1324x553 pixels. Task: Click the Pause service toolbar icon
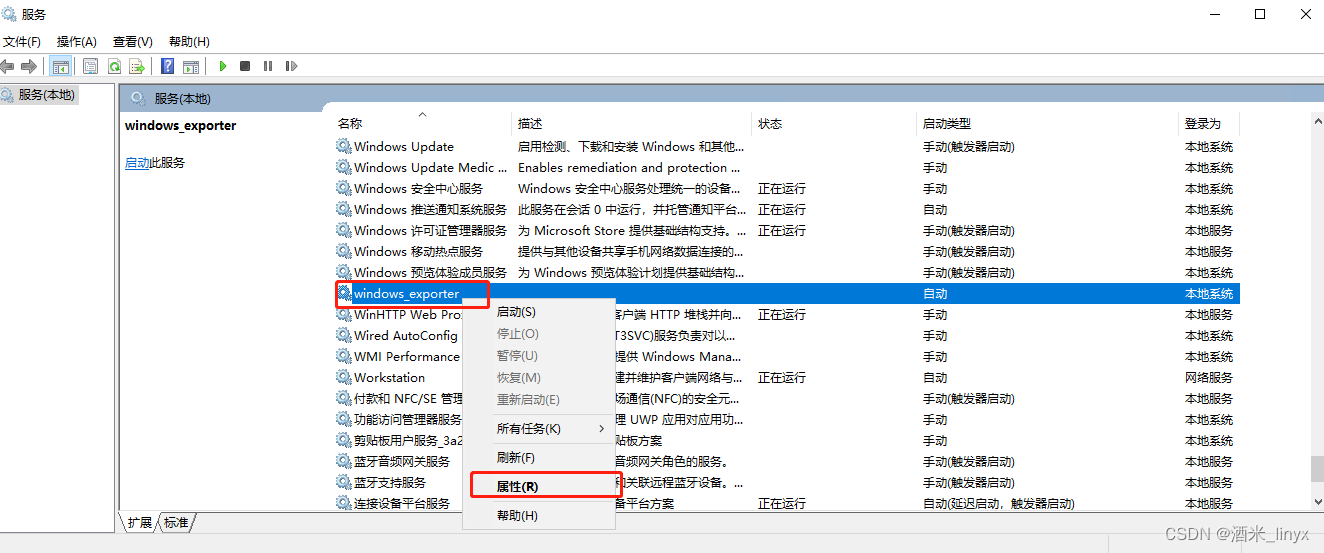coord(268,66)
